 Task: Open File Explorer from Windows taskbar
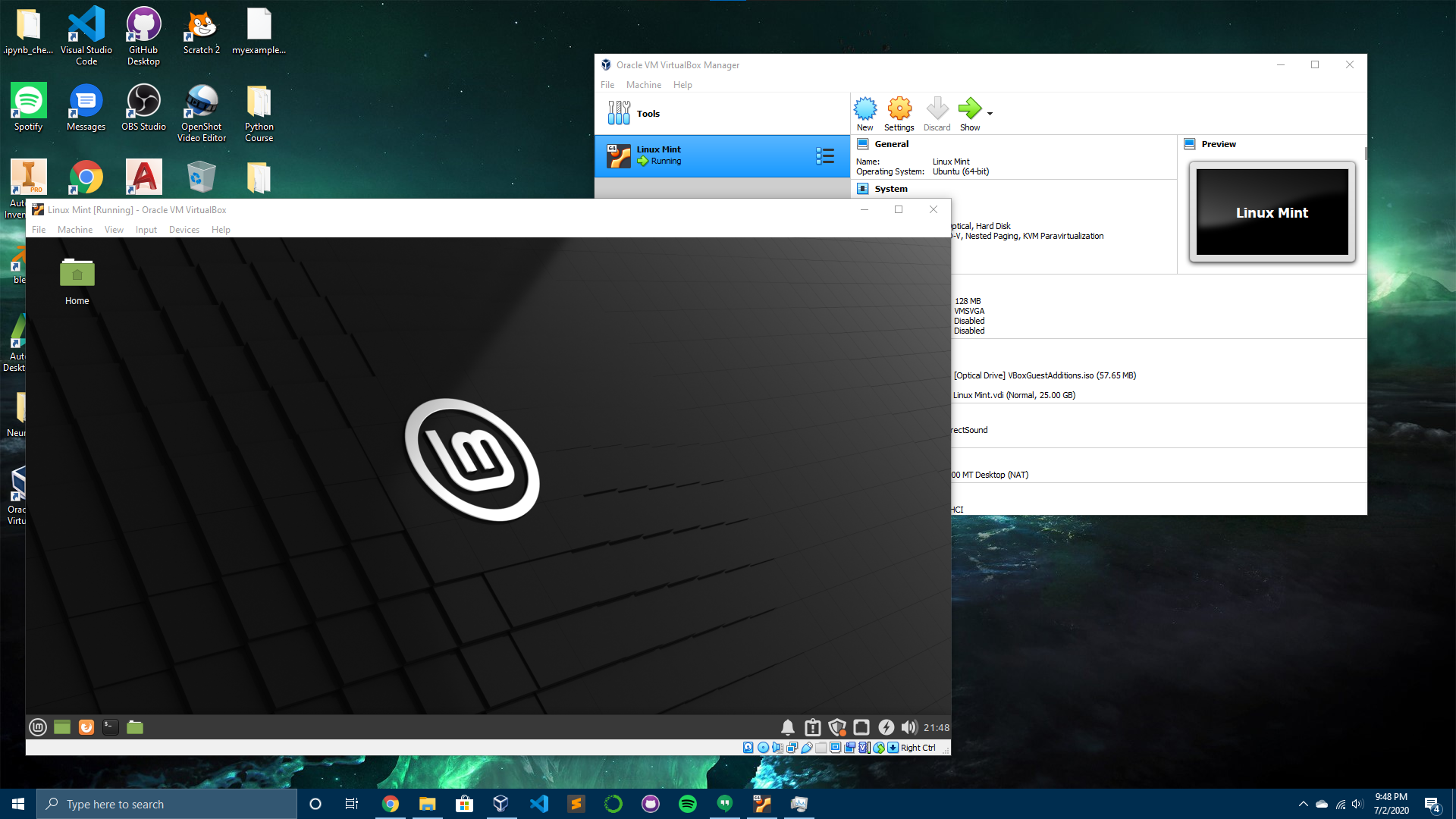[428, 804]
